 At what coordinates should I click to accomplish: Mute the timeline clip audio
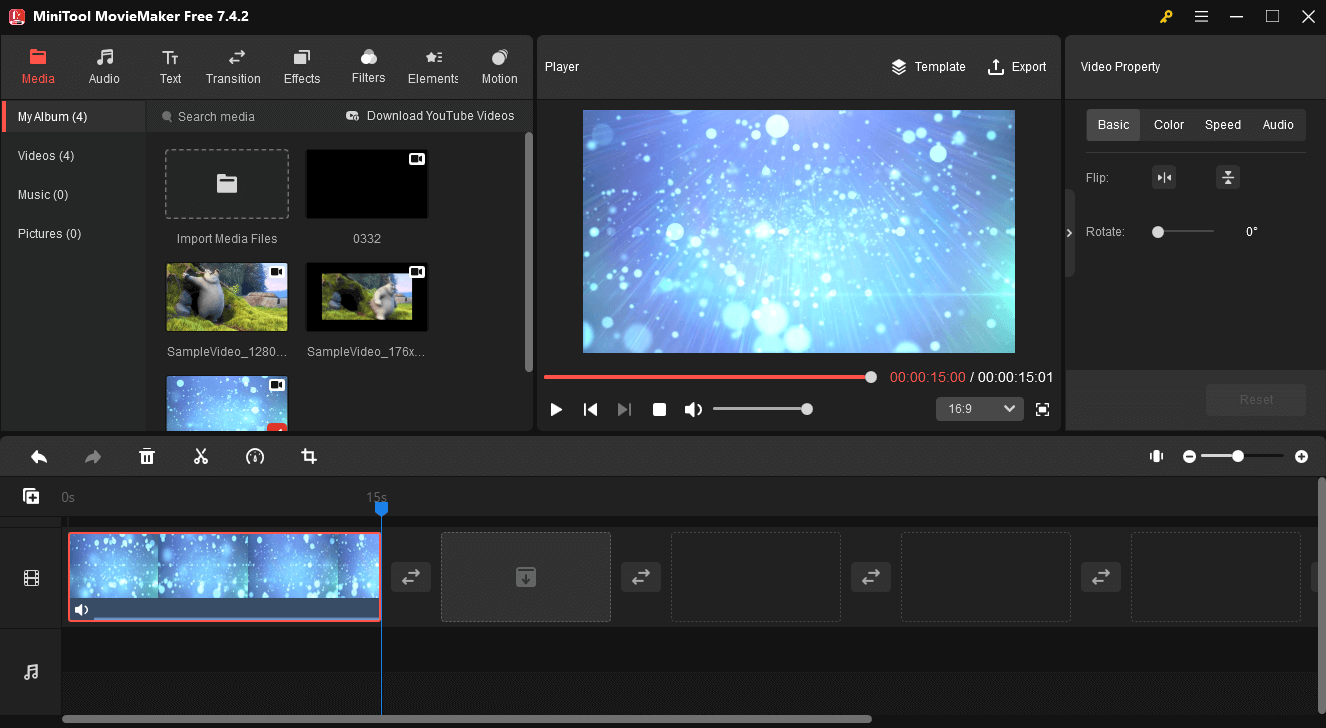coord(81,610)
